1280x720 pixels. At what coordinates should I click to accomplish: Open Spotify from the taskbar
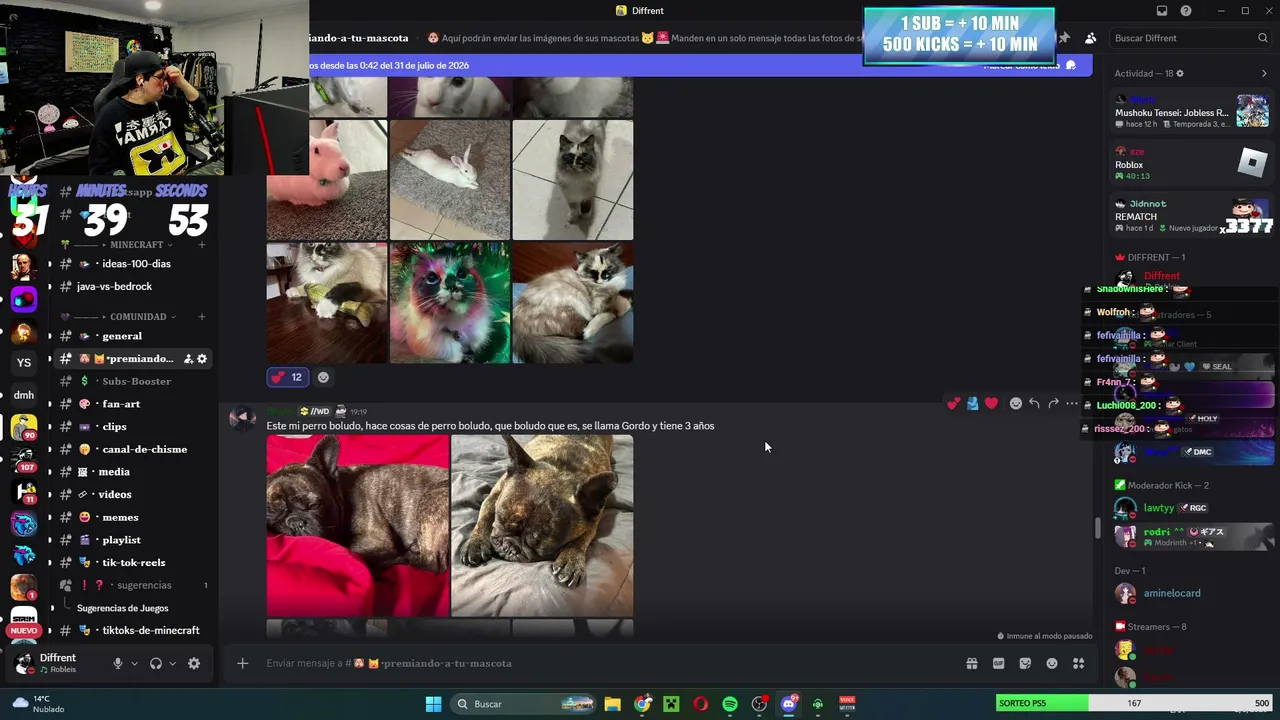[730, 704]
